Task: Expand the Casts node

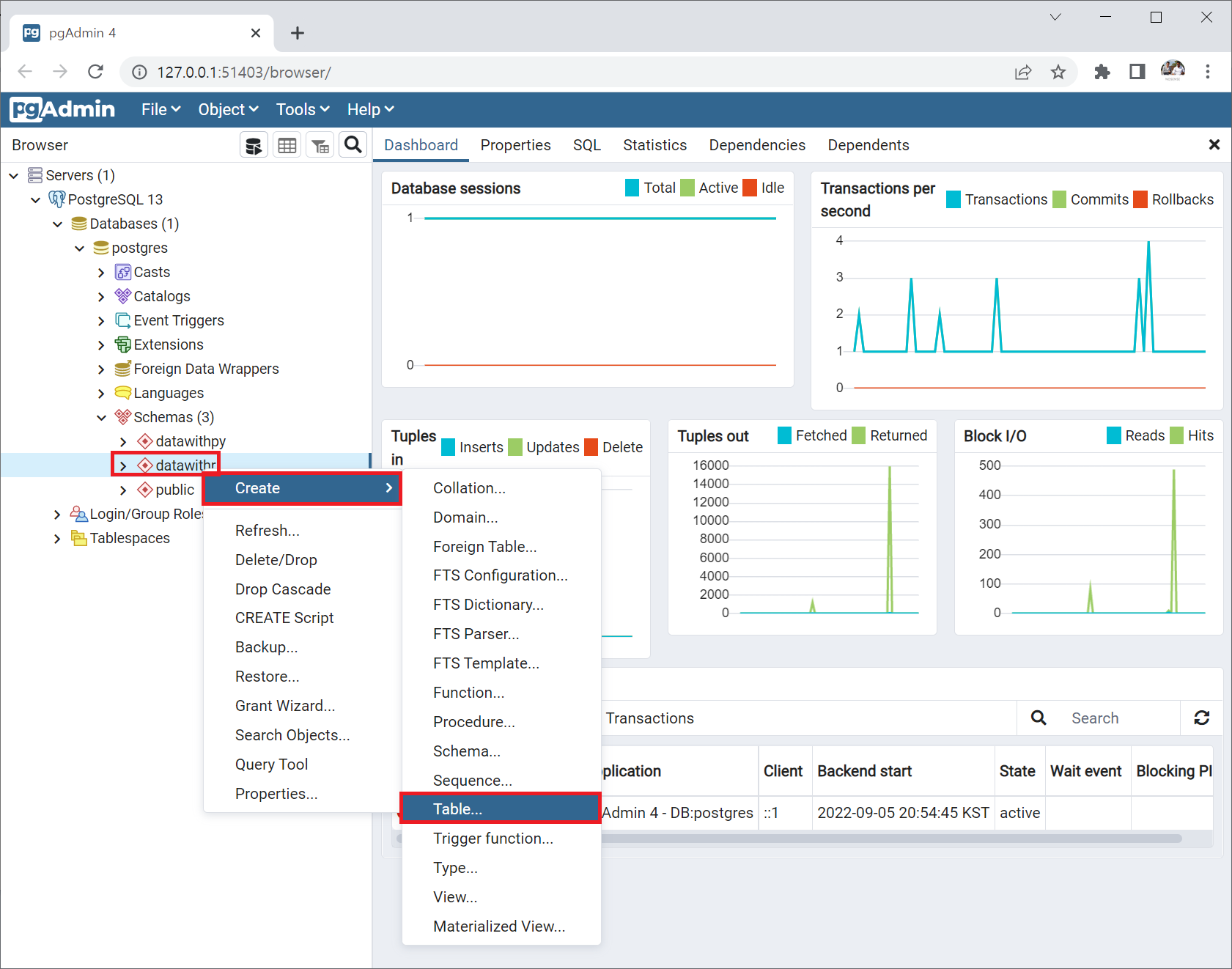Action: tap(102, 272)
